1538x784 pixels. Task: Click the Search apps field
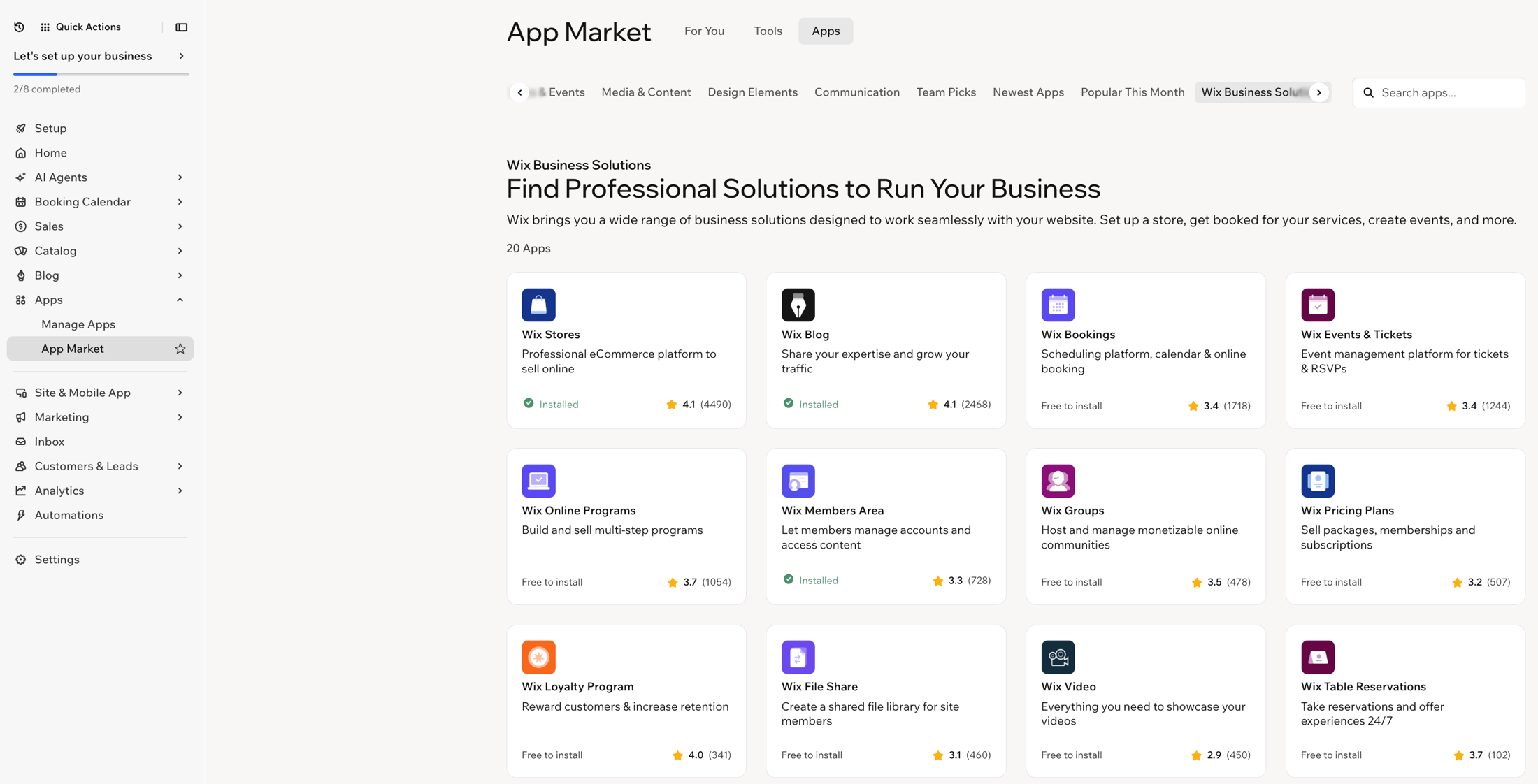(1439, 93)
